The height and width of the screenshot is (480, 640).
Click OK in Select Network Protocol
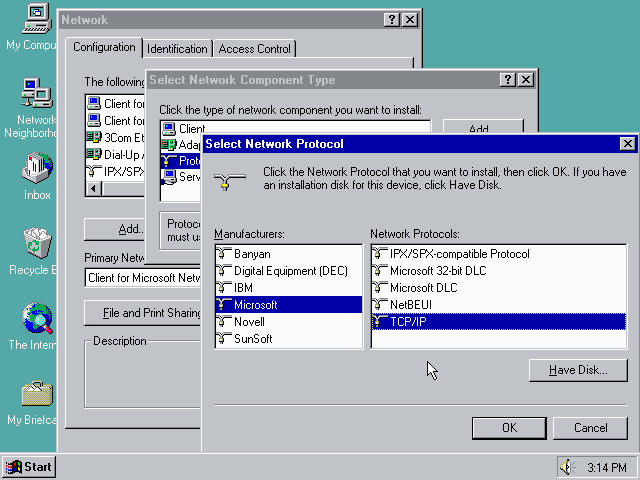[x=509, y=428]
